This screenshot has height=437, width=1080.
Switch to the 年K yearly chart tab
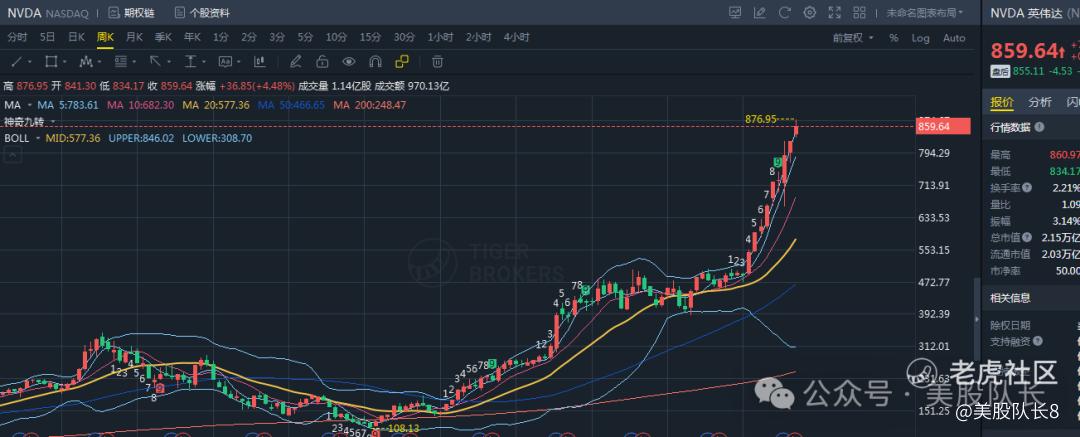coord(191,37)
